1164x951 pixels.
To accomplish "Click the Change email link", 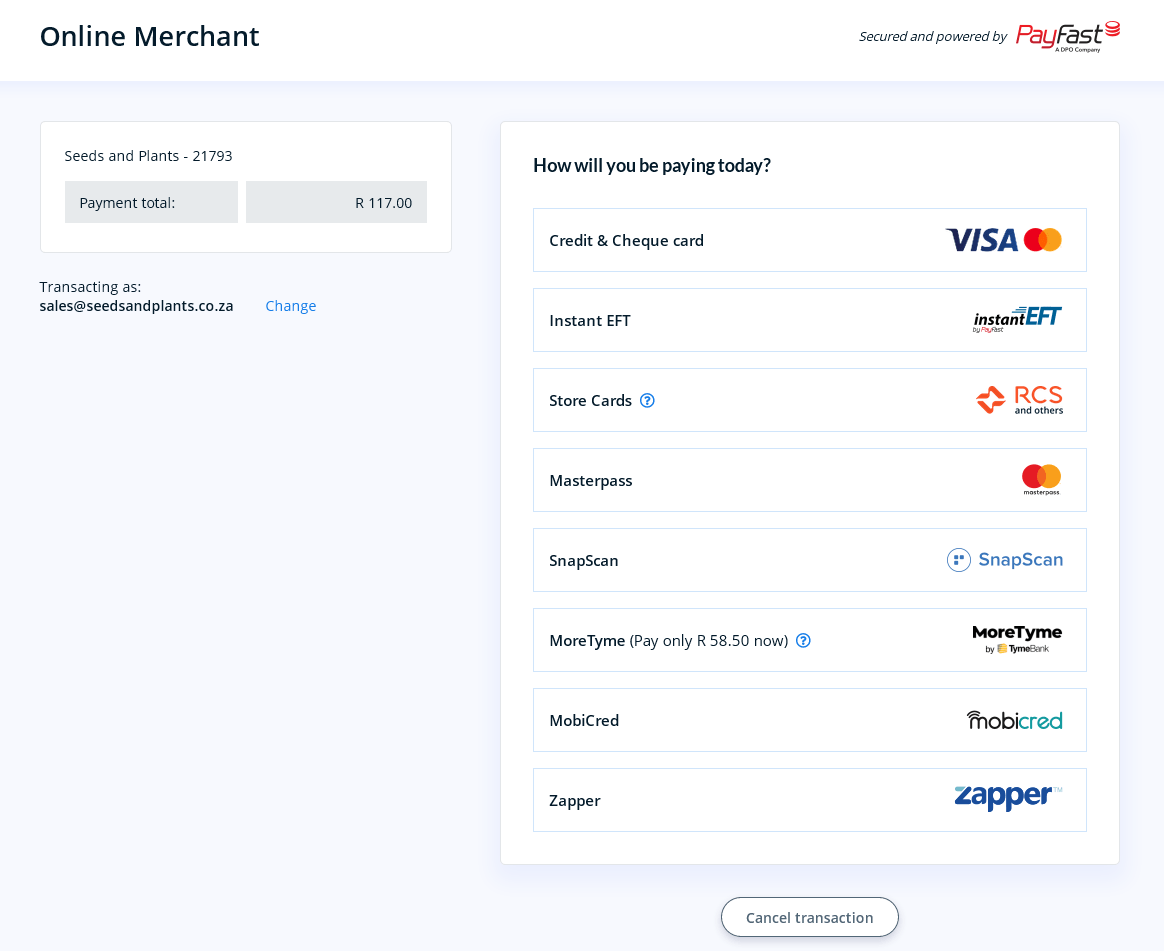I will coord(290,306).
